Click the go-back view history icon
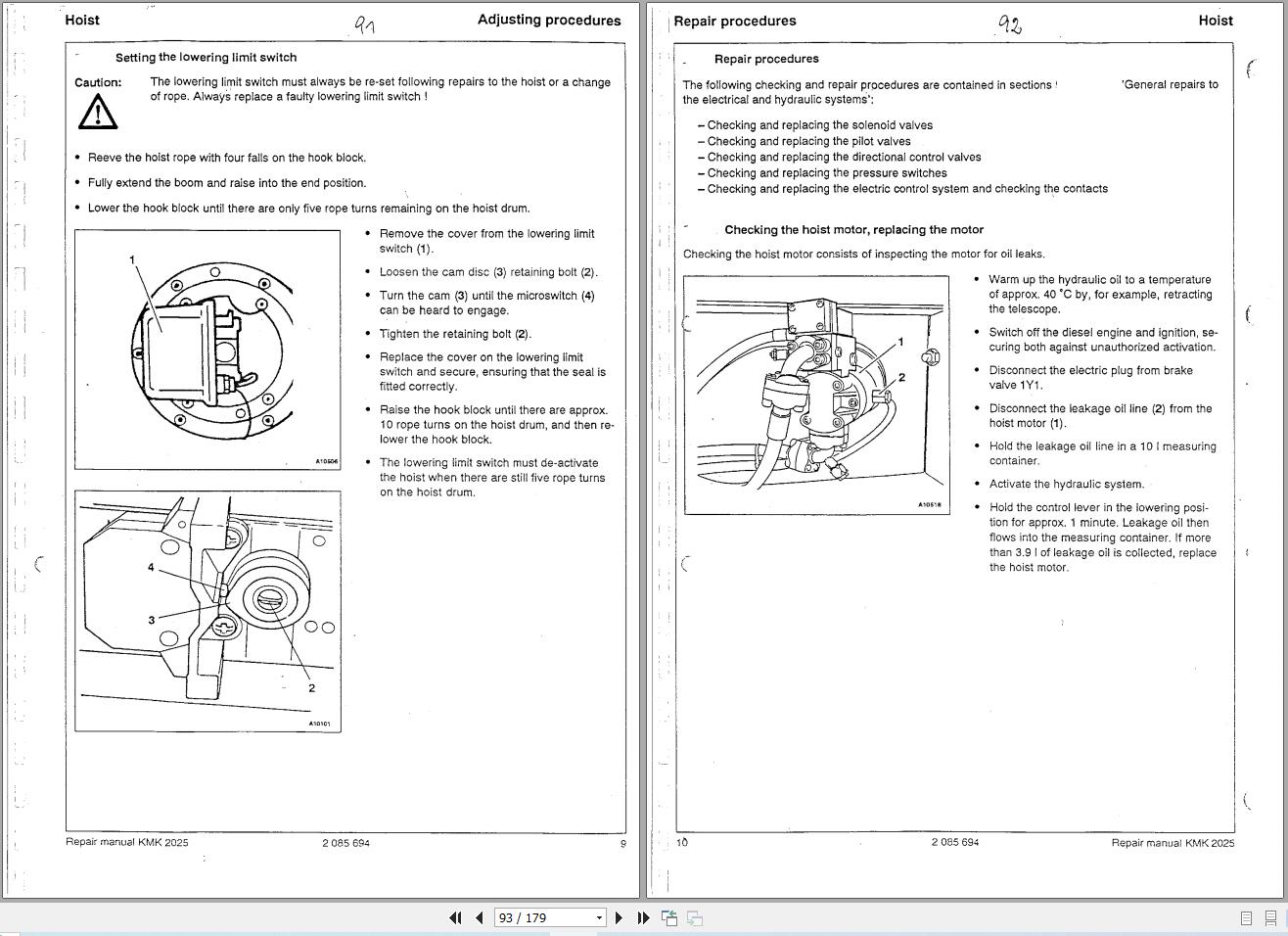 click(669, 917)
